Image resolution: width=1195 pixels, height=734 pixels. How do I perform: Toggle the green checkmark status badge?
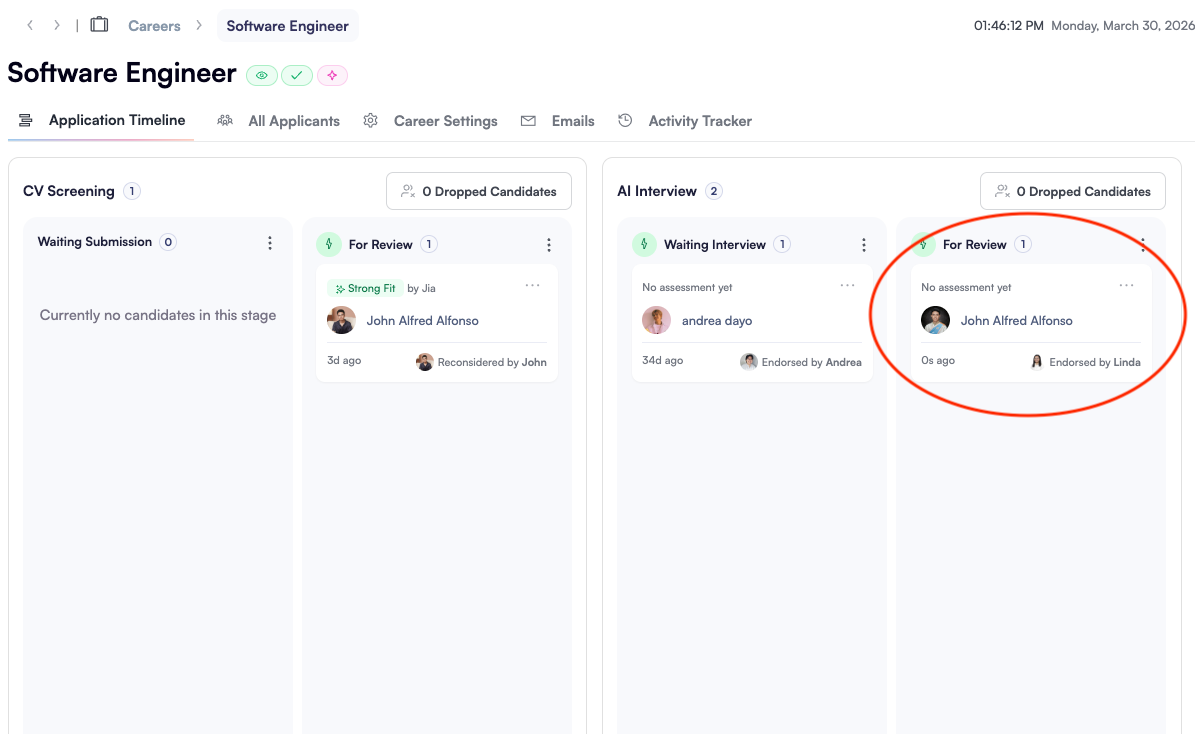point(297,75)
